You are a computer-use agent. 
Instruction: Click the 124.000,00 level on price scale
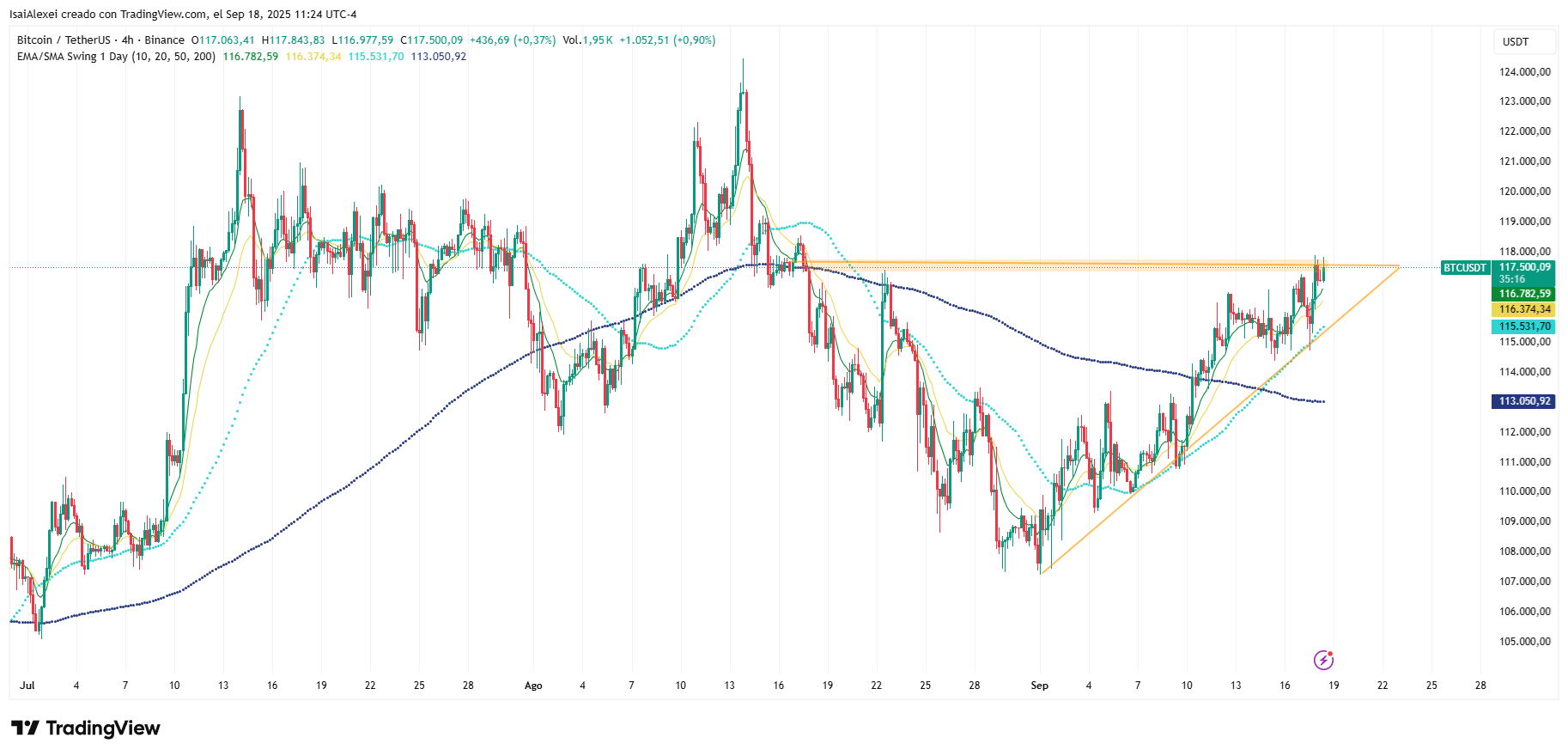coord(1524,71)
